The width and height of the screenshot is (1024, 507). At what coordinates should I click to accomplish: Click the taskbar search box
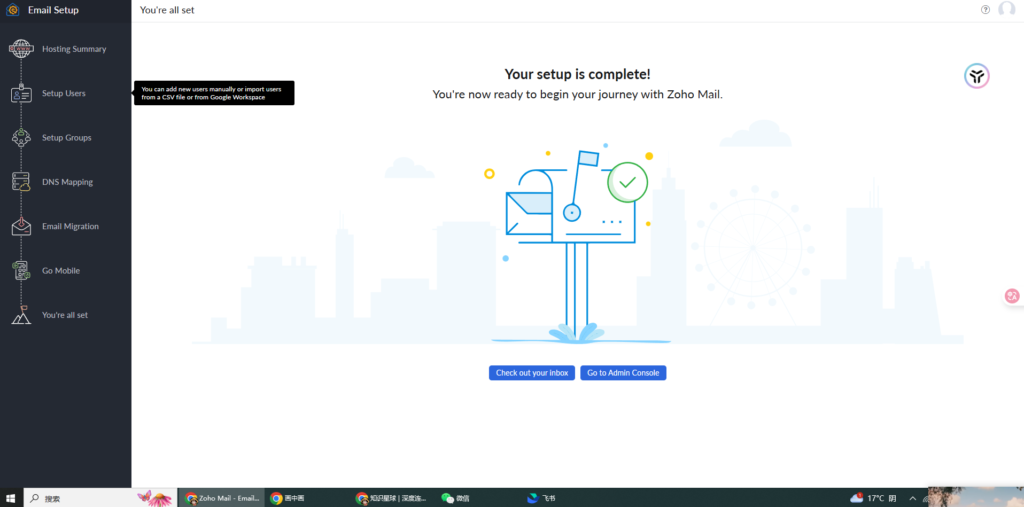(100, 498)
